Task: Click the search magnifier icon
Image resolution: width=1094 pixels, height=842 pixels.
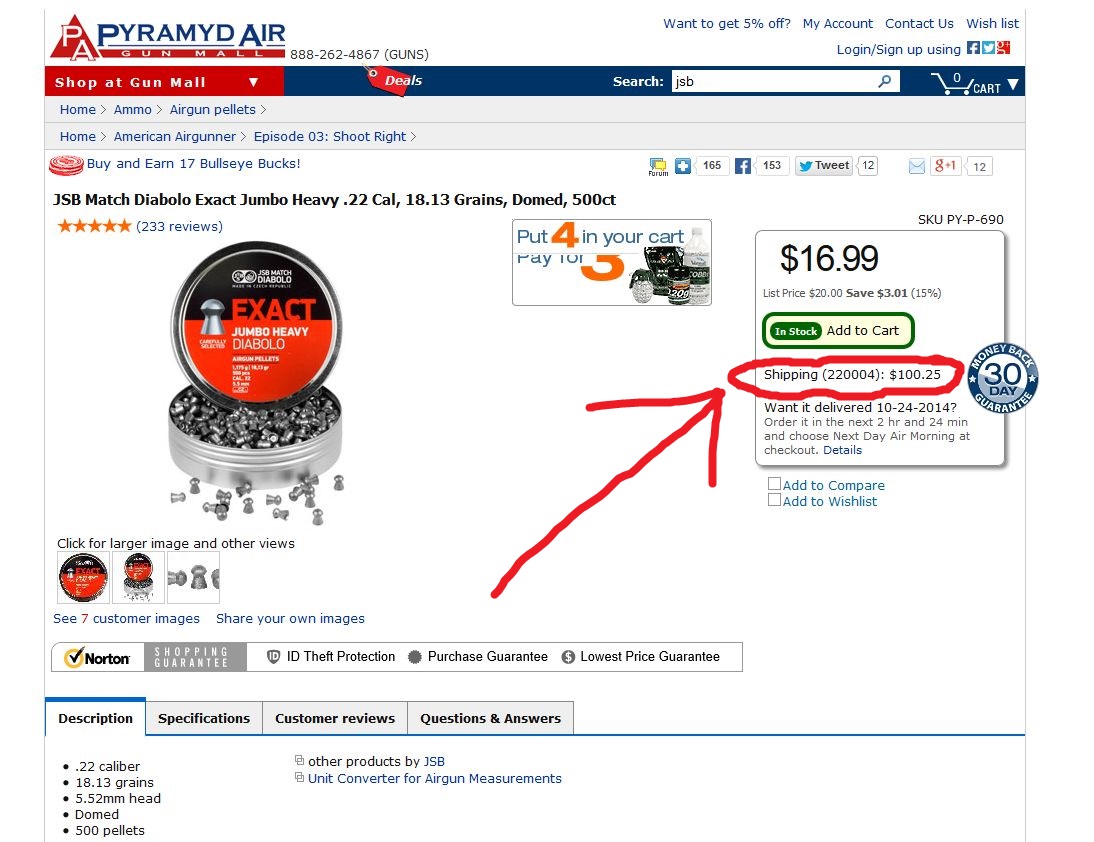Action: pyautogui.click(x=884, y=82)
